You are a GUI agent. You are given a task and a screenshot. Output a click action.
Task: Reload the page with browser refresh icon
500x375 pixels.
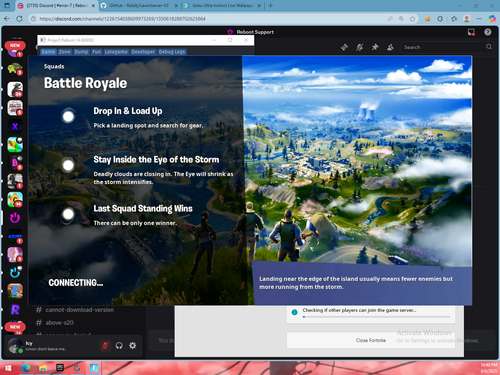pos(19,19)
